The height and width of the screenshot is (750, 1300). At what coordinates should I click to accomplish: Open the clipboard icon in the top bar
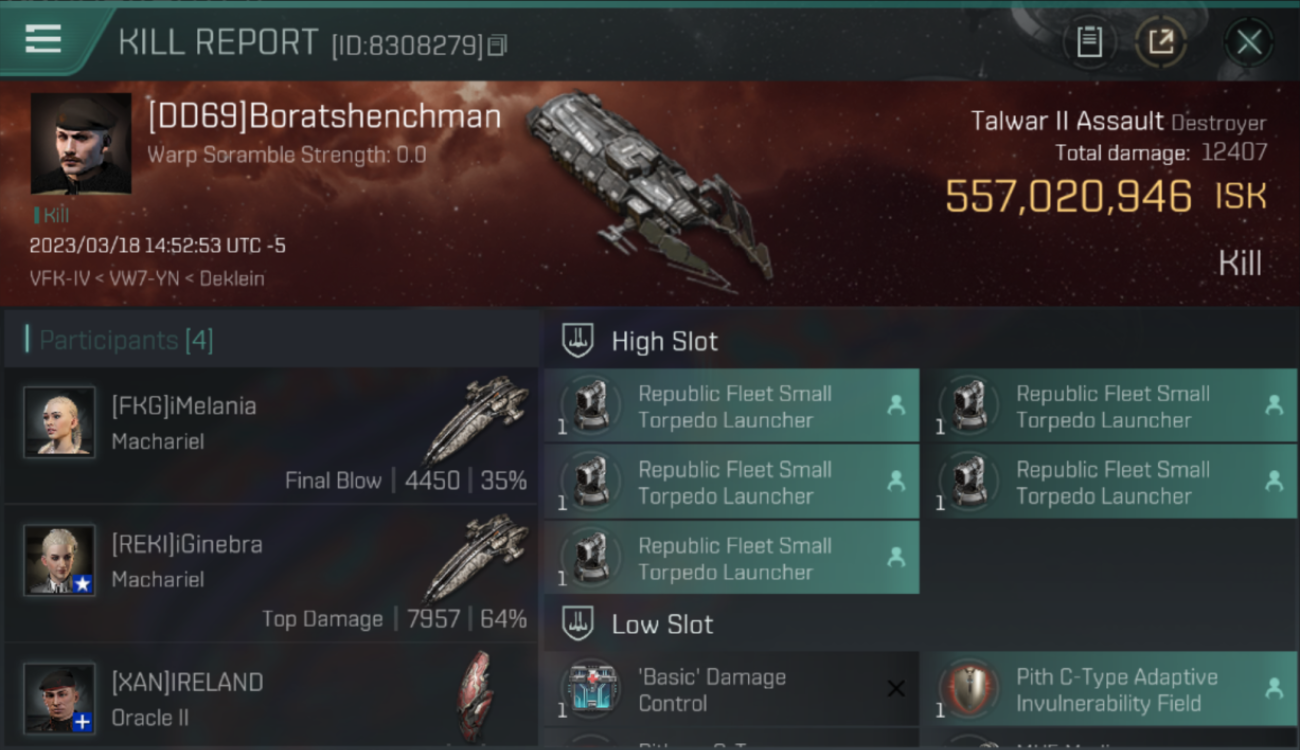[1089, 42]
